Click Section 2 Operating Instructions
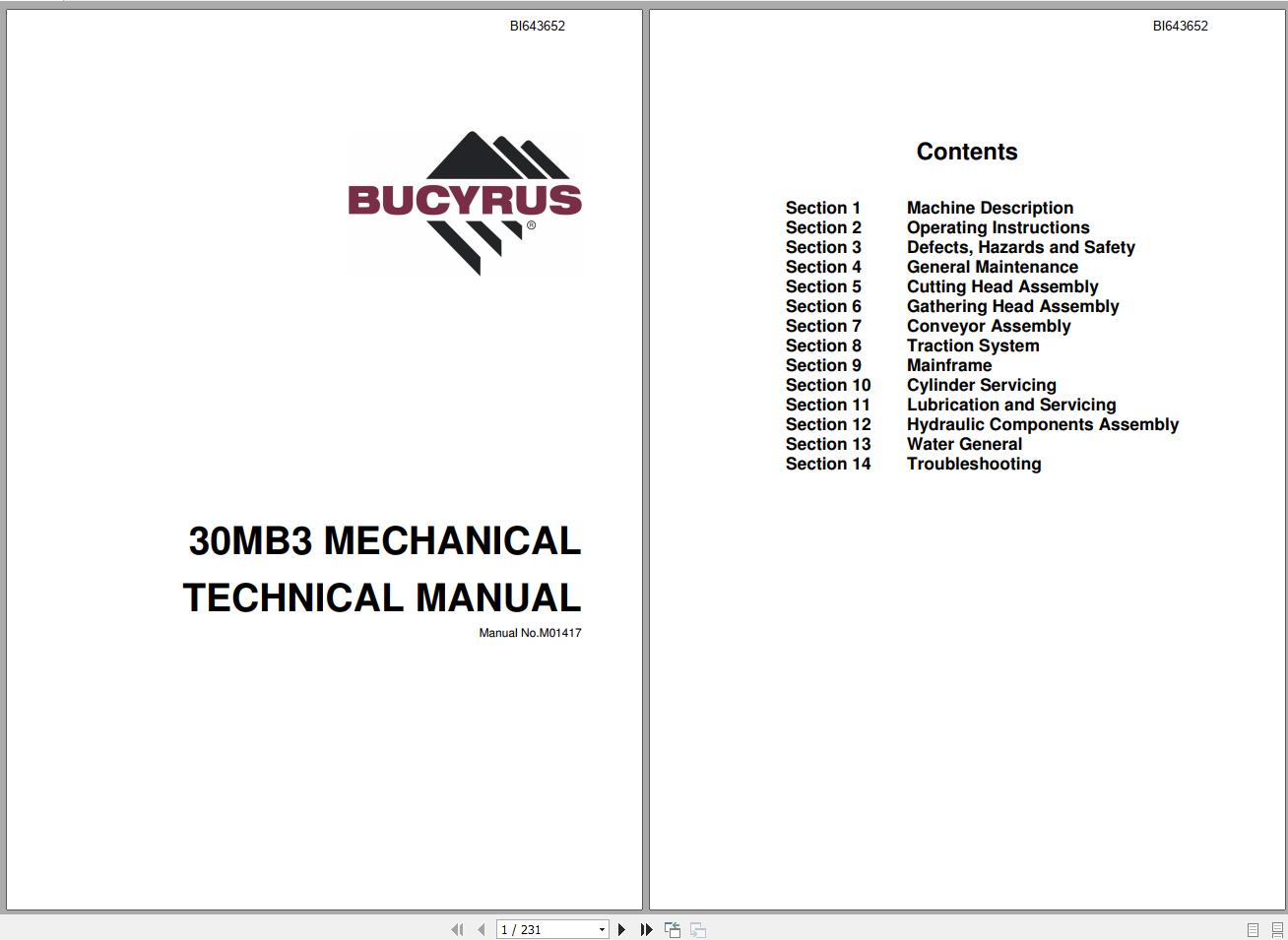This screenshot has height=940, width=1288. (937, 227)
